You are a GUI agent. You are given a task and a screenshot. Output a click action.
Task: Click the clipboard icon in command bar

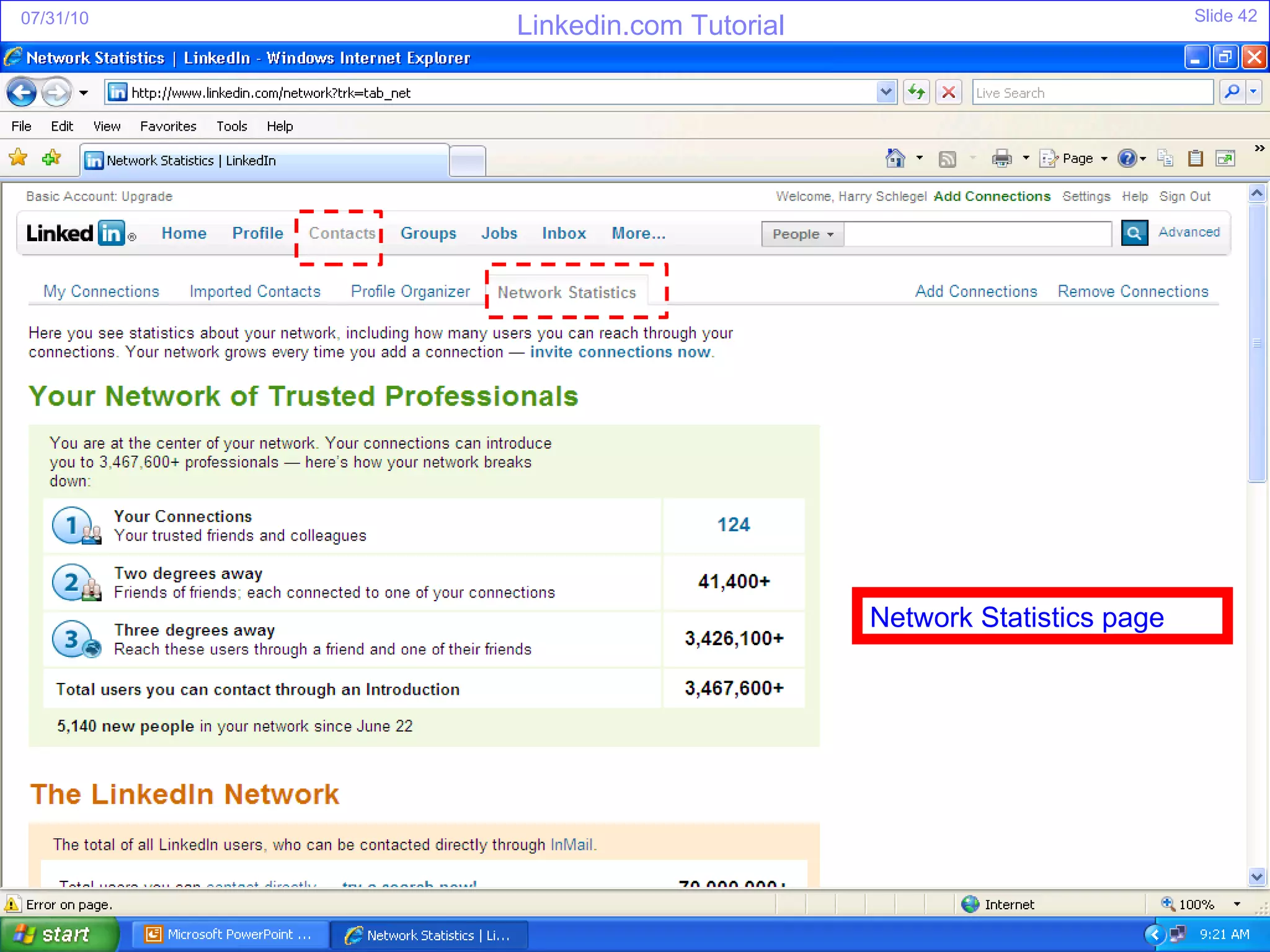[x=1195, y=159]
